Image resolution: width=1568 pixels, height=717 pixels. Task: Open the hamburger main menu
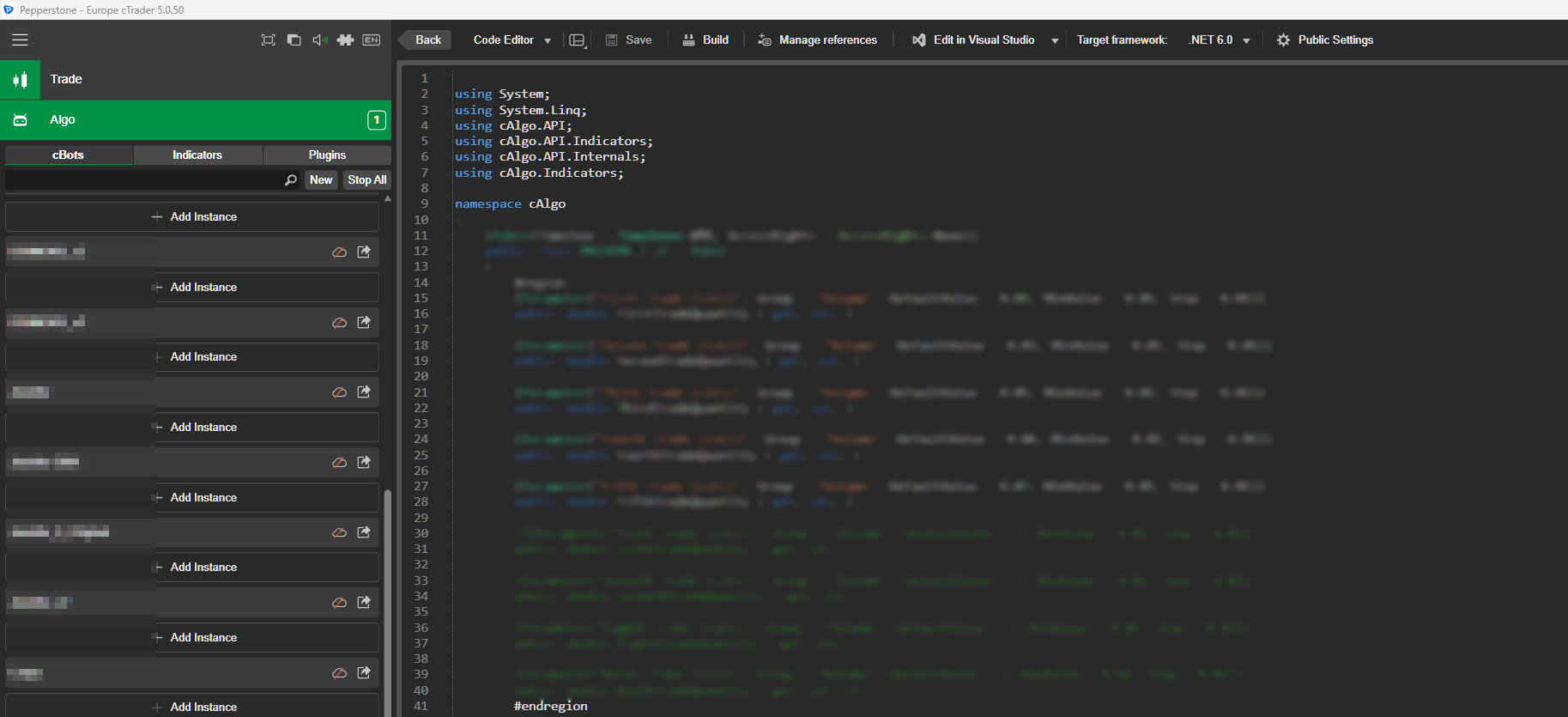point(20,39)
